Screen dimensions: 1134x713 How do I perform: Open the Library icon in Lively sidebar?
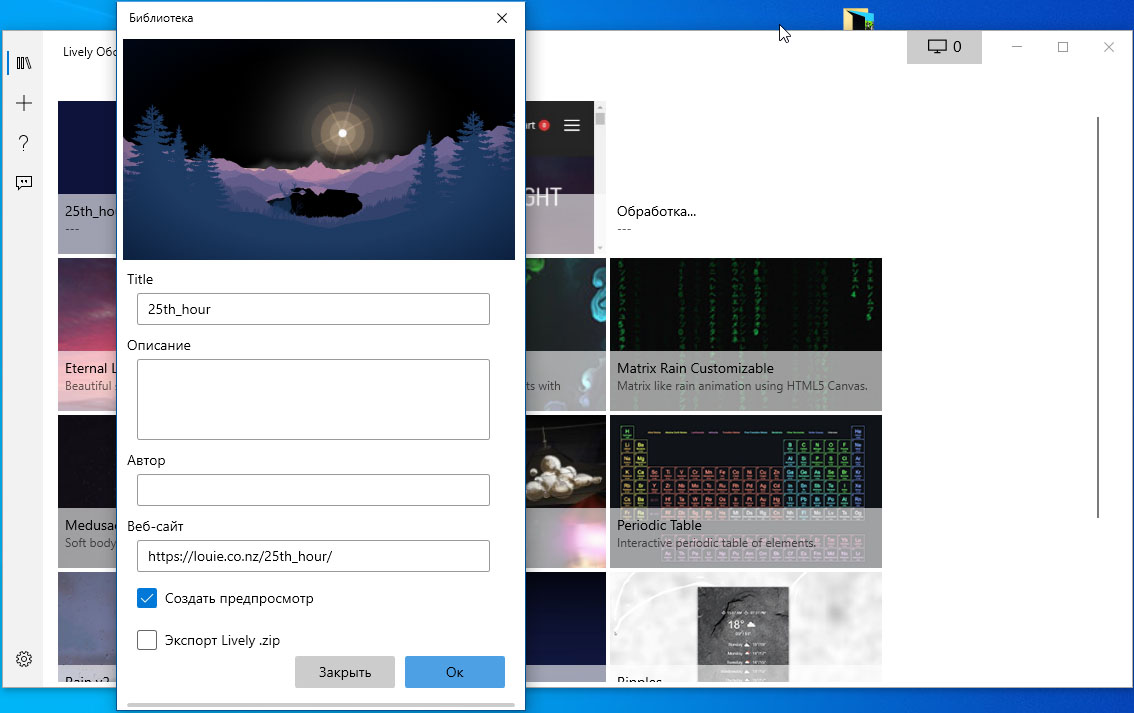[24, 63]
